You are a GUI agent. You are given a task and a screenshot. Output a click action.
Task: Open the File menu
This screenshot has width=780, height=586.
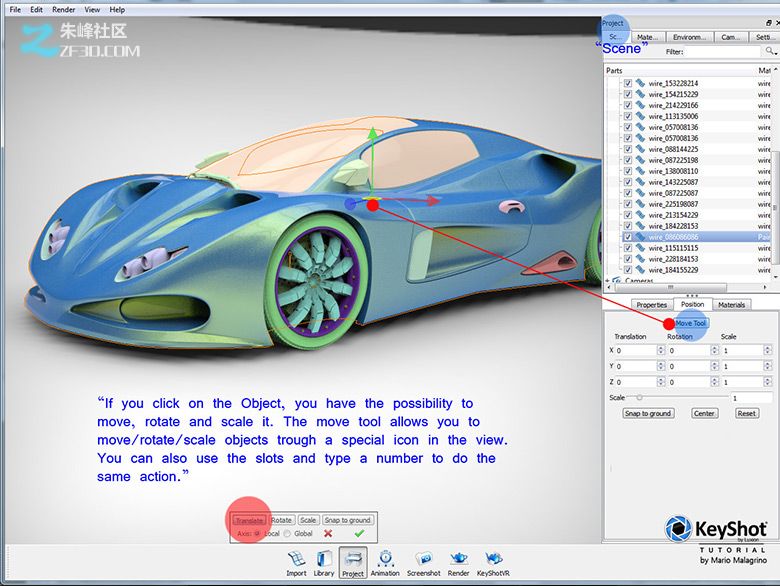tap(15, 9)
